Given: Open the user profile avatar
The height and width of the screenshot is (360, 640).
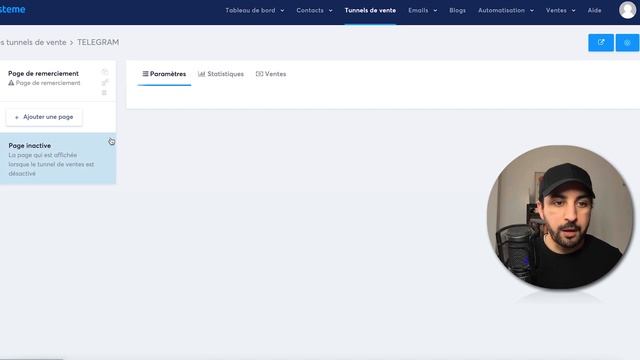Looking at the screenshot, I should pos(627,10).
